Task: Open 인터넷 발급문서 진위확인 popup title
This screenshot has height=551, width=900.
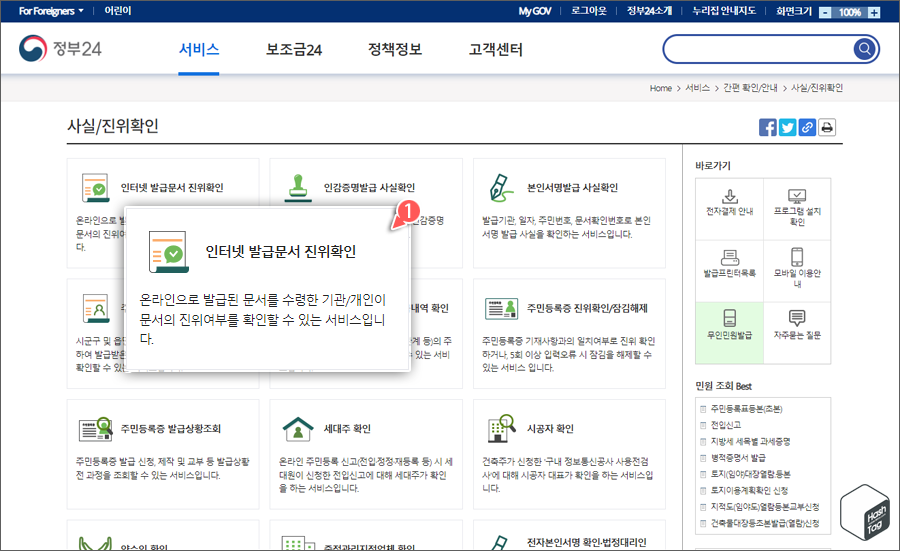Action: 281,251
